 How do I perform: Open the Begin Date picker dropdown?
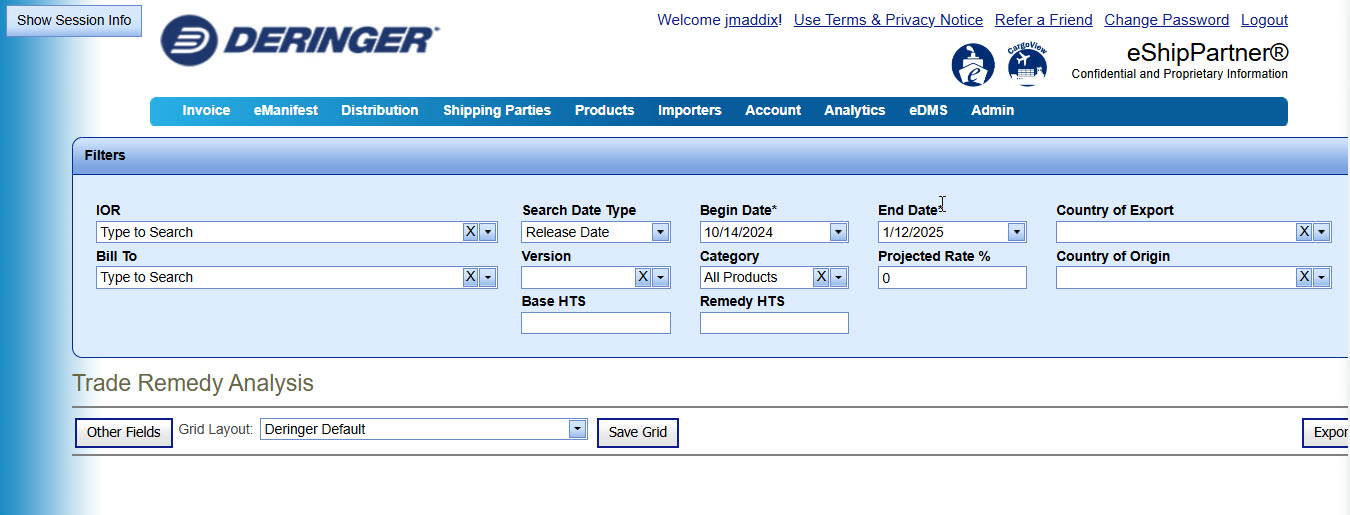838,232
